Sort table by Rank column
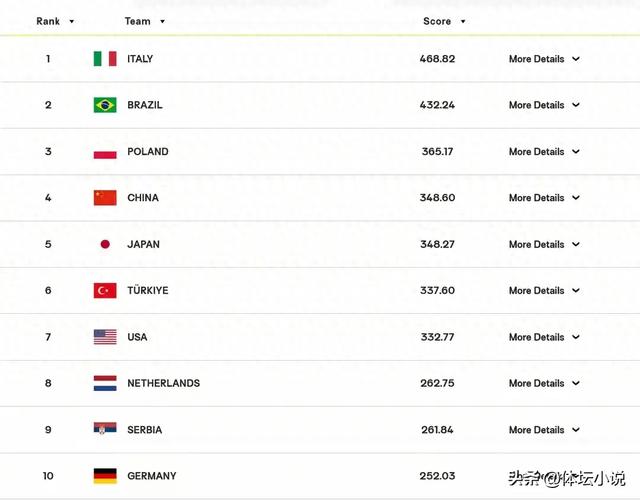This screenshot has width=640, height=501. tap(55, 21)
